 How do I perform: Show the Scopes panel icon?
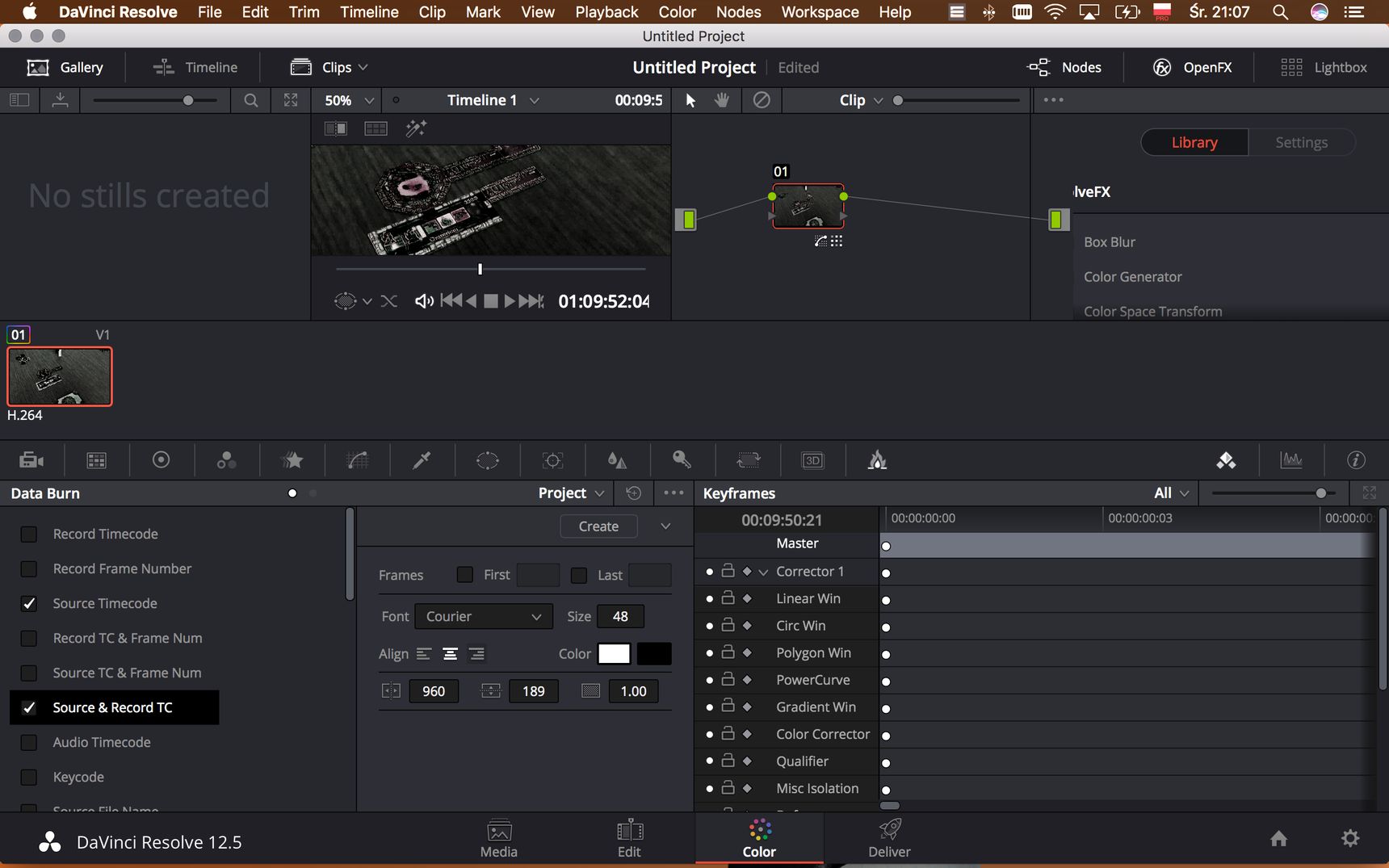tap(1291, 460)
